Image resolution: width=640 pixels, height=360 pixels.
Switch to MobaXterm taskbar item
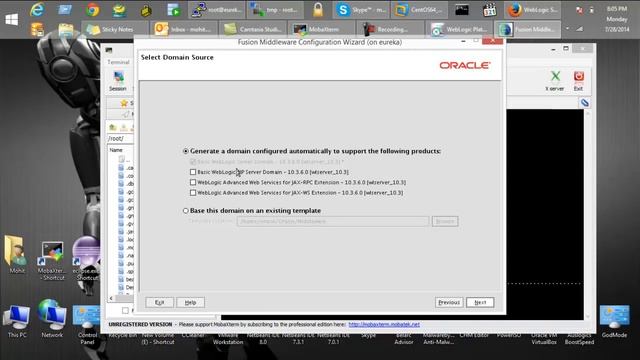(x=322, y=29)
